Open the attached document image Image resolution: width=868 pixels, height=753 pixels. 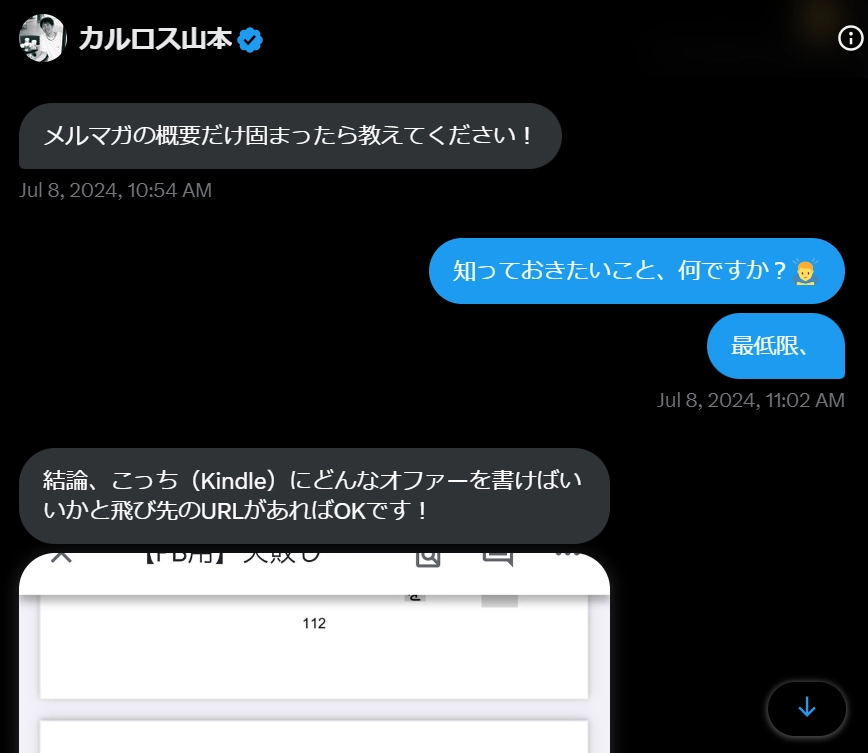tap(314, 653)
